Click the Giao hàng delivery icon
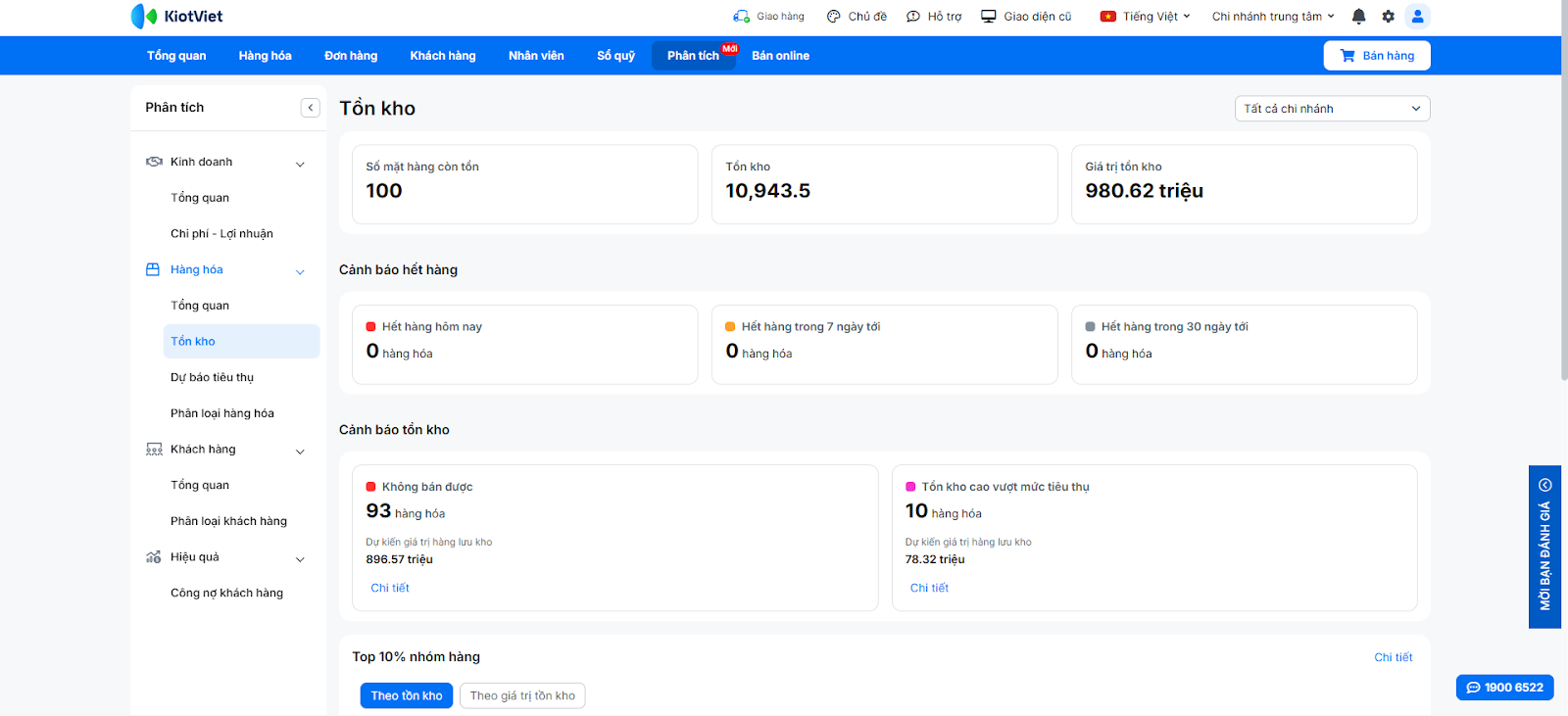1568x716 pixels. click(742, 17)
